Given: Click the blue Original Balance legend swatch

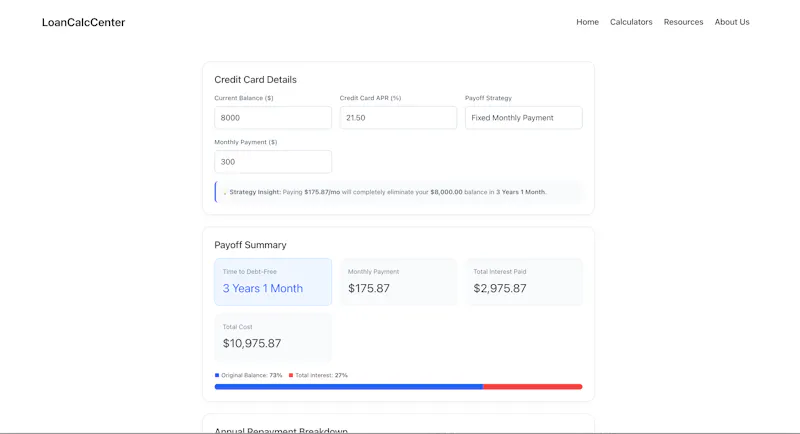Looking at the screenshot, I should tap(217, 375).
